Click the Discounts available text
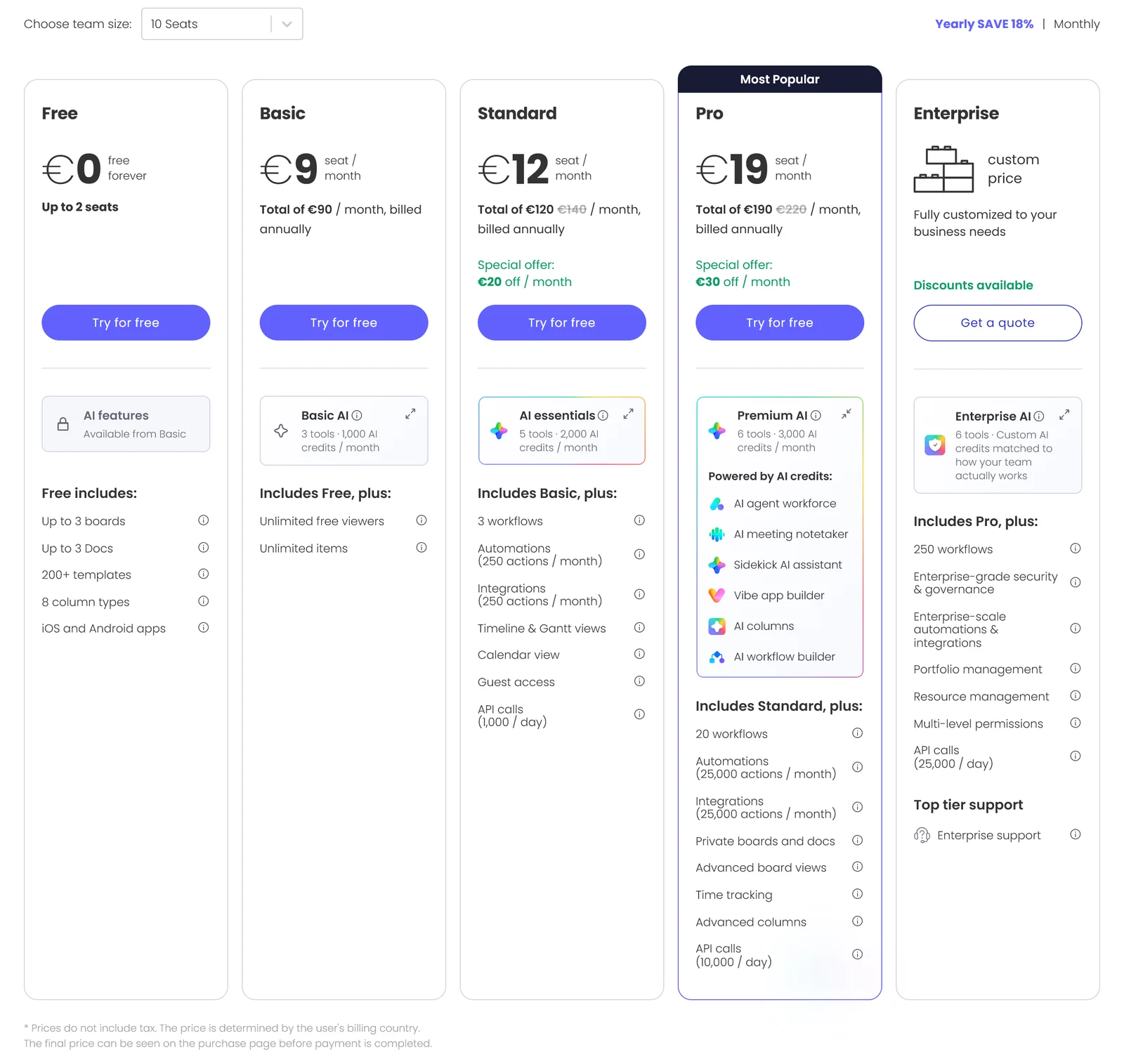This screenshot has width=1124, height=1064. pyautogui.click(x=973, y=285)
